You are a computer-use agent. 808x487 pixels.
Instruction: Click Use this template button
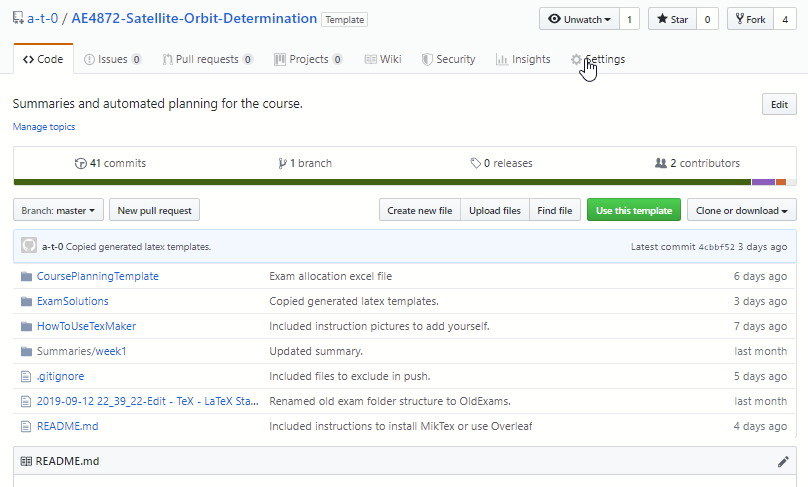pyautogui.click(x=634, y=210)
